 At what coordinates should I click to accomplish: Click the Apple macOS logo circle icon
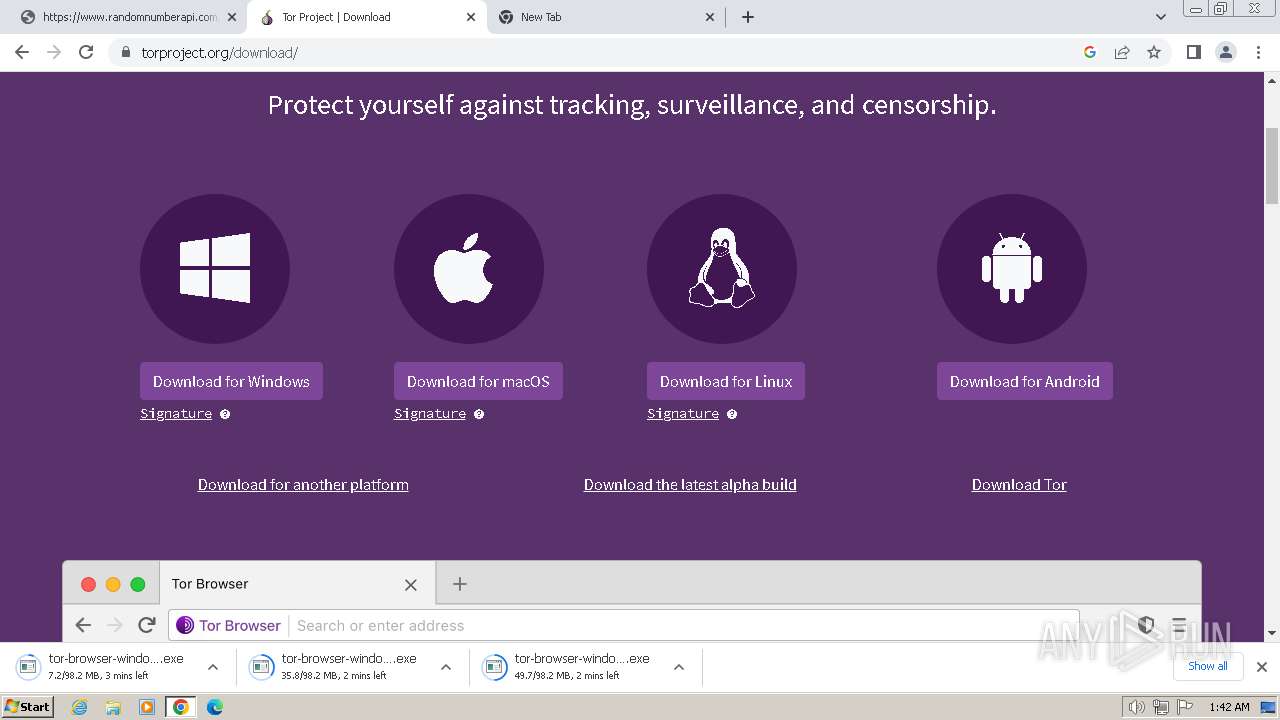point(469,269)
